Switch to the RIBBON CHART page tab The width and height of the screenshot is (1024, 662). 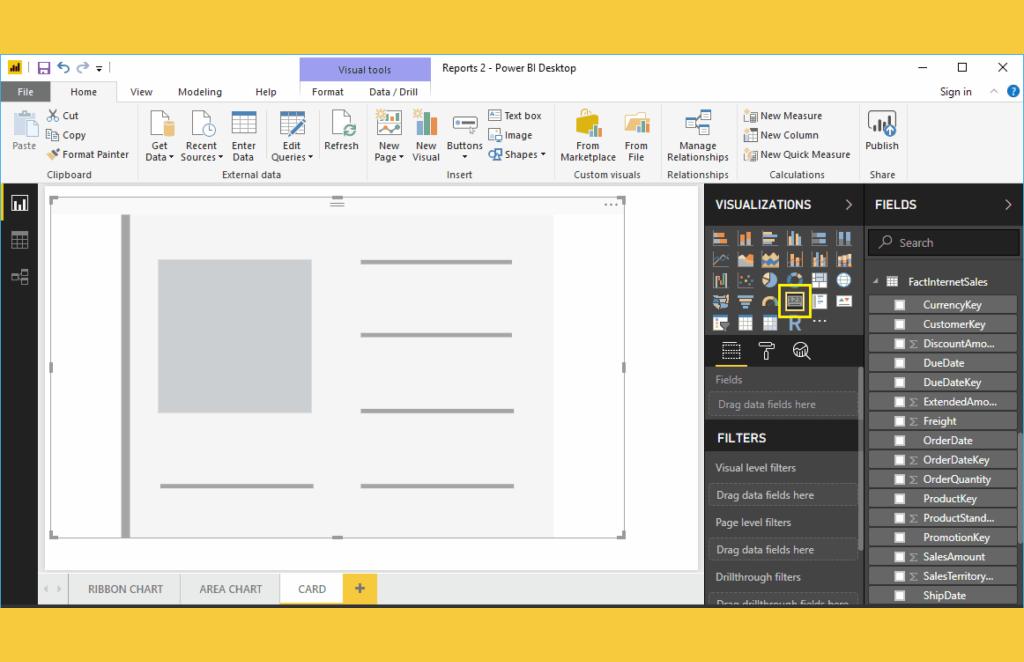(125, 589)
